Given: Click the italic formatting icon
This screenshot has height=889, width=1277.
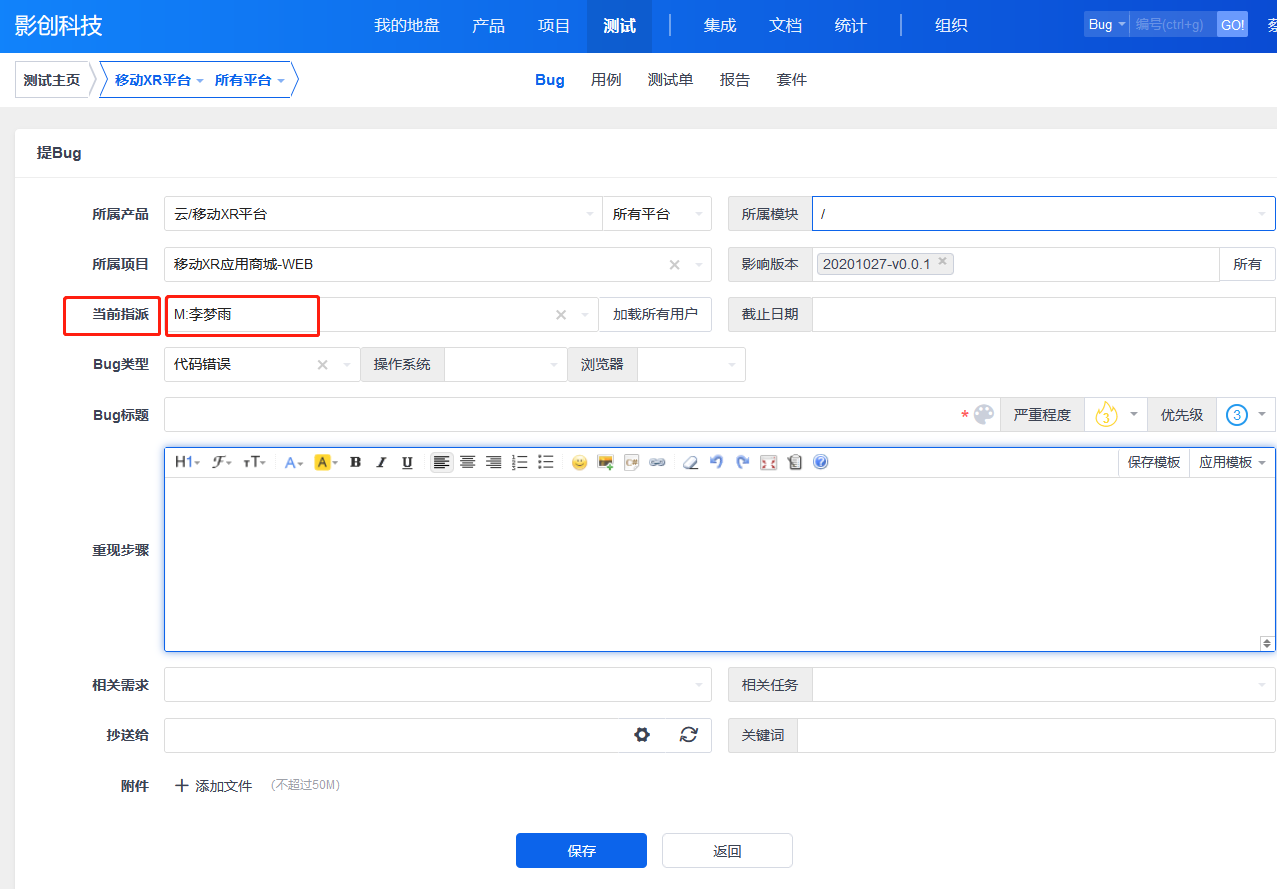Looking at the screenshot, I should point(381,462).
